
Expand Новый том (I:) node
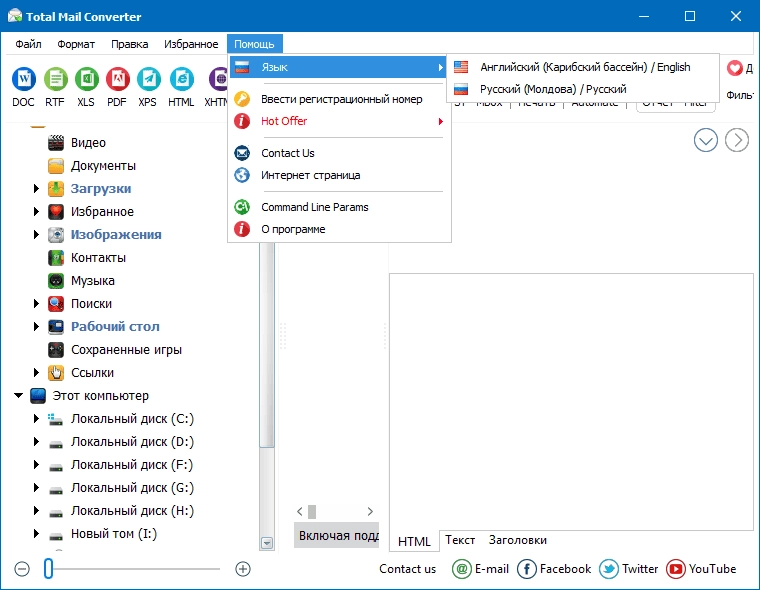[x=36, y=534]
